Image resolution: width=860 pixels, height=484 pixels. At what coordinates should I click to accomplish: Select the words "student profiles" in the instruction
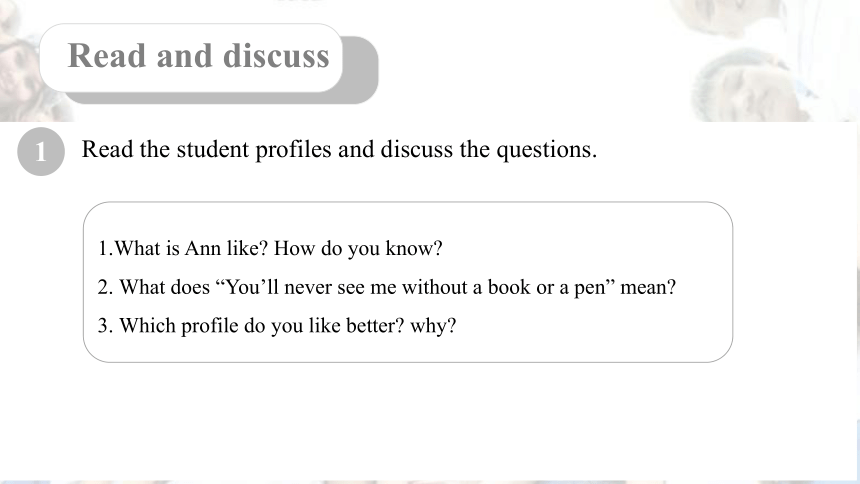tap(253, 149)
